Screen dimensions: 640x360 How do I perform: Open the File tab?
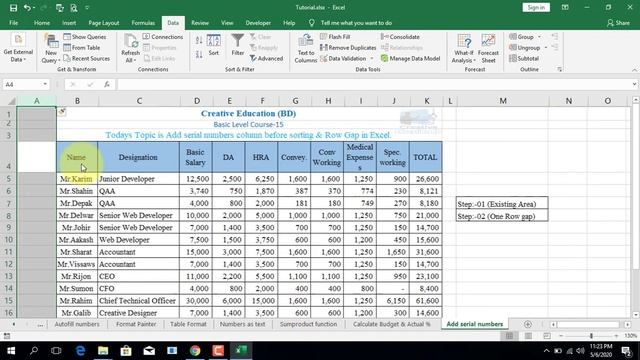point(13,23)
